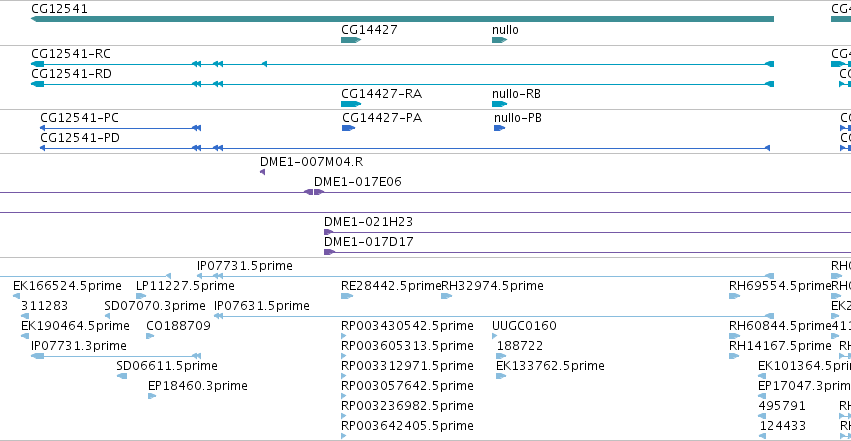Click the CG12541-PD protein label

pos(80,138)
